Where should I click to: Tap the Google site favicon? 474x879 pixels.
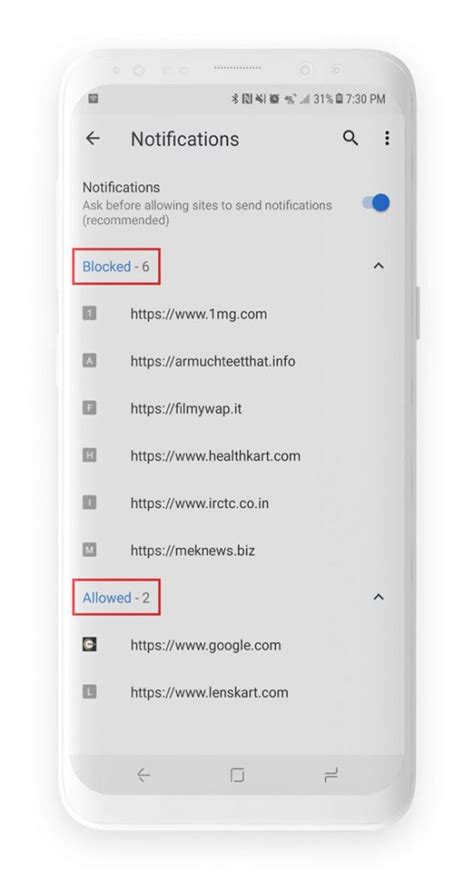point(90,645)
